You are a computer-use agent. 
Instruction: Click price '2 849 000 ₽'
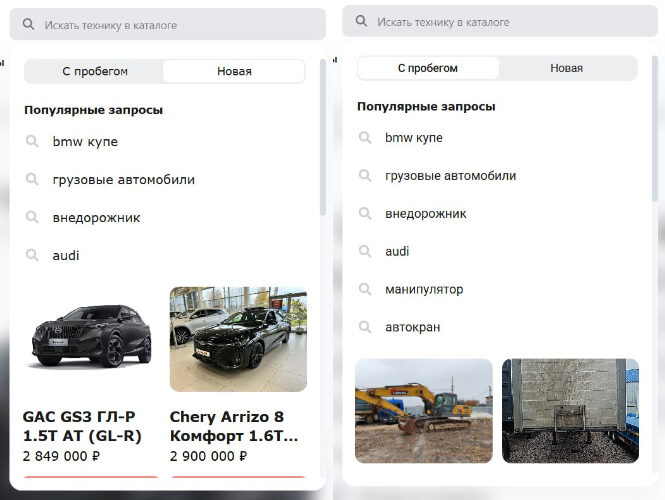(x=61, y=456)
